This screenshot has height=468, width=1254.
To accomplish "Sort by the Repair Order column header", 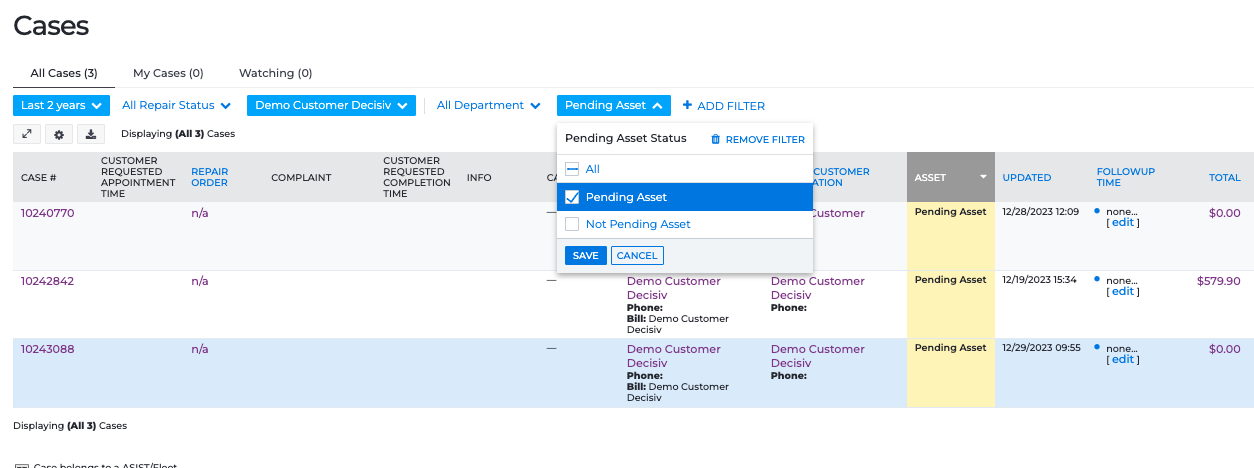I will pyautogui.click(x=210, y=177).
